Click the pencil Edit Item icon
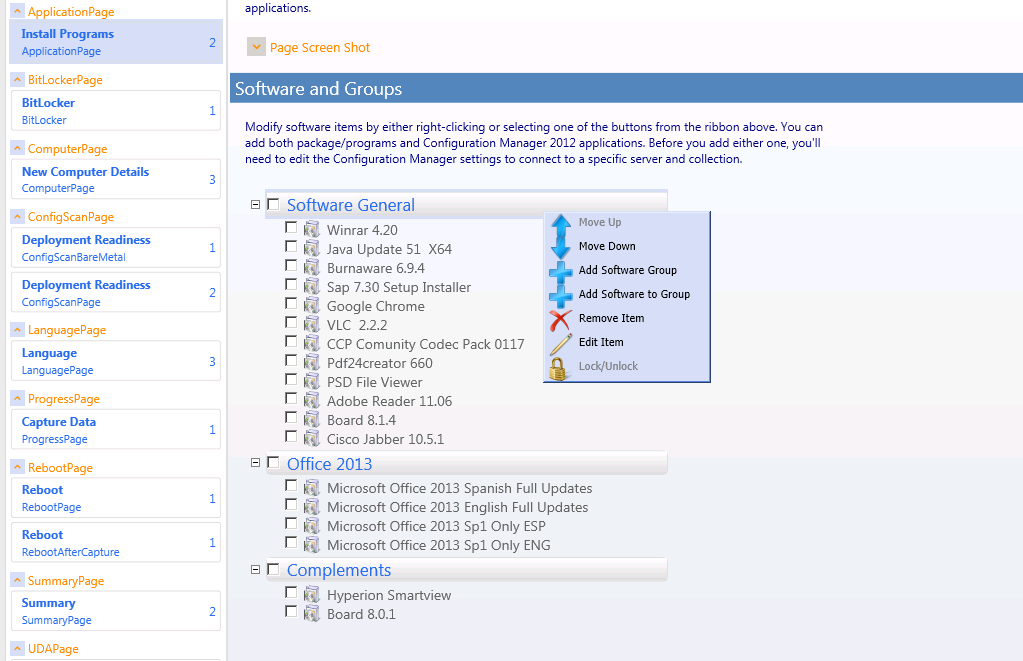Screen dimensions: 1023x661 (x=561, y=343)
